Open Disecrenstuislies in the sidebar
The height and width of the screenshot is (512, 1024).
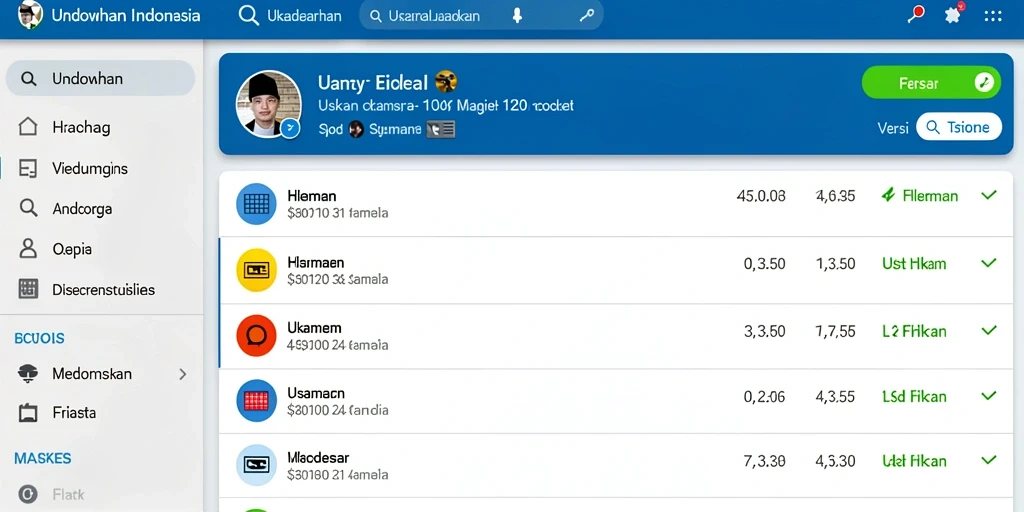point(104,289)
